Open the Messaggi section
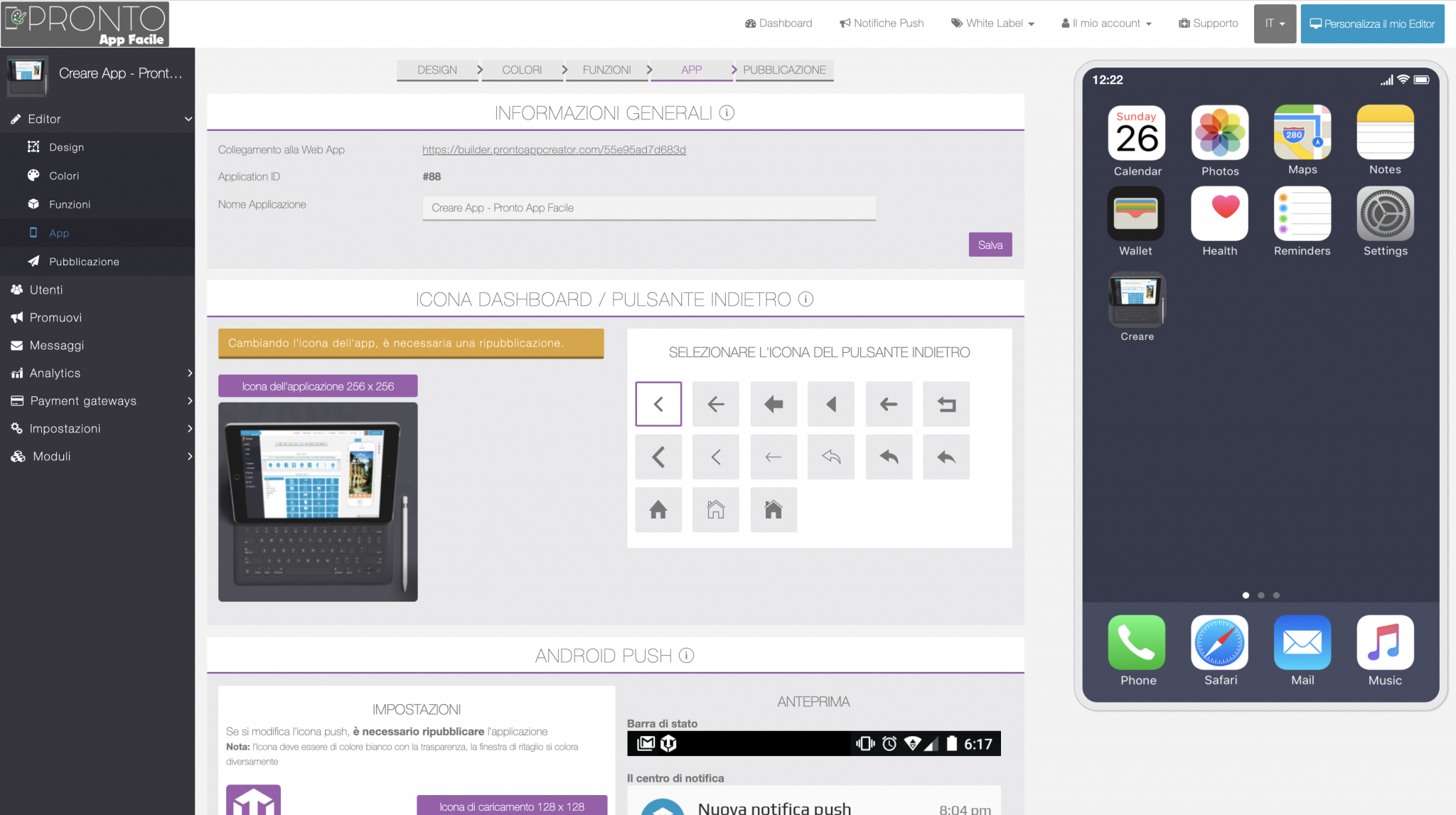The height and width of the screenshot is (815, 1456). [x=56, y=346]
